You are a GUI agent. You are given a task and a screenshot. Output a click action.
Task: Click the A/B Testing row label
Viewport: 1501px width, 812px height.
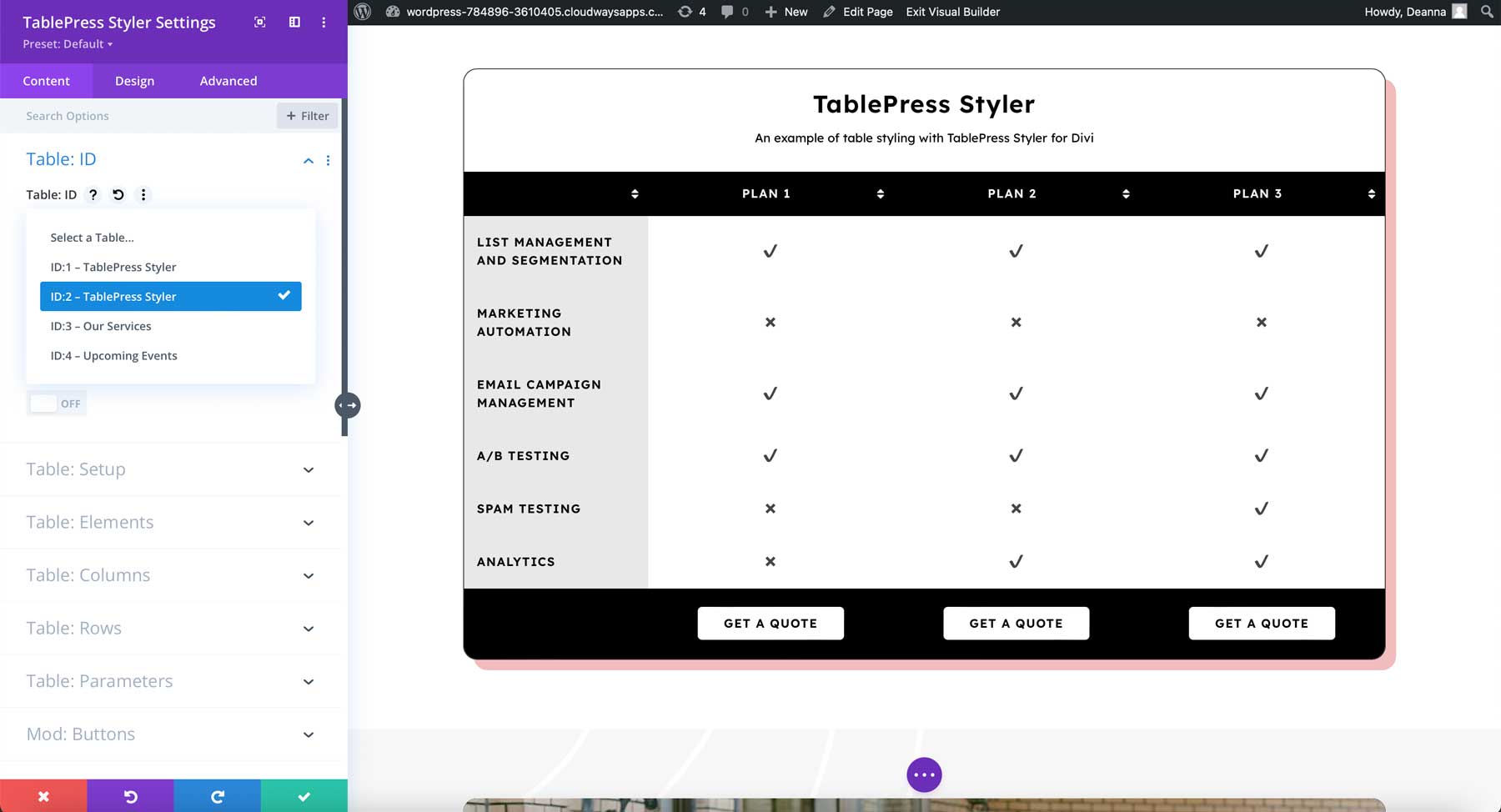point(523,456)
